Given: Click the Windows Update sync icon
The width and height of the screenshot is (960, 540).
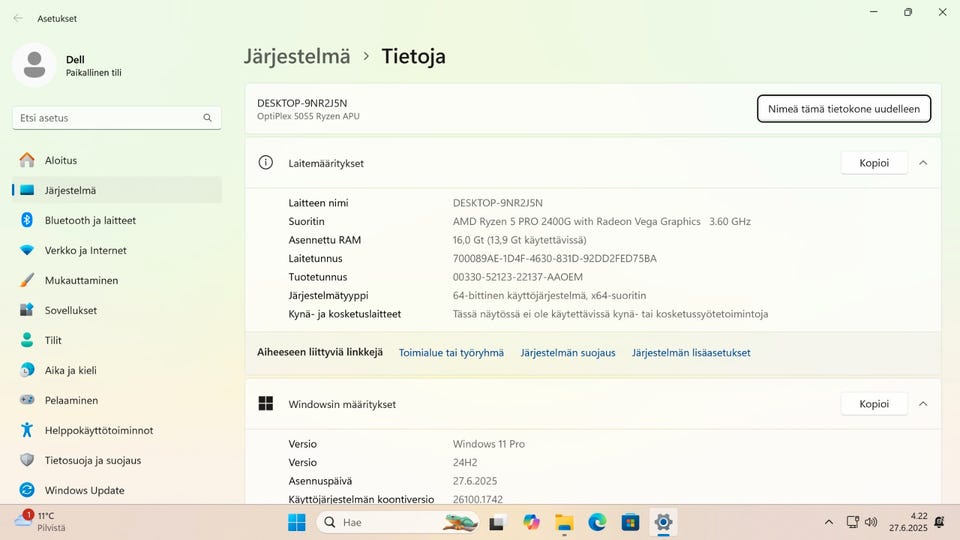Looking at the screenshot, I should pyautogui.click(x=27, y=490).
